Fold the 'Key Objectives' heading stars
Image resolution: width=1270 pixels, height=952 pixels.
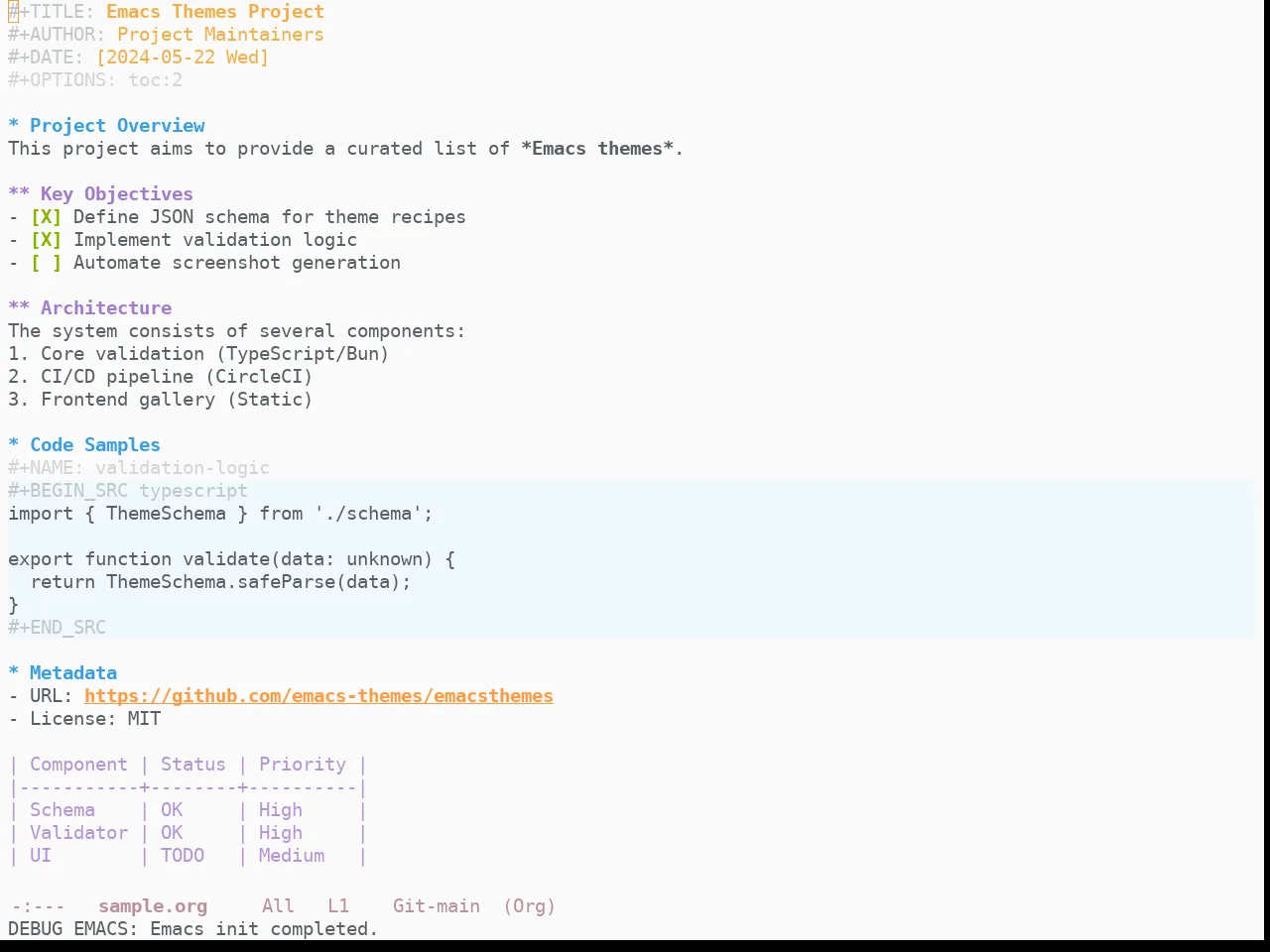[x=19, y=194]
